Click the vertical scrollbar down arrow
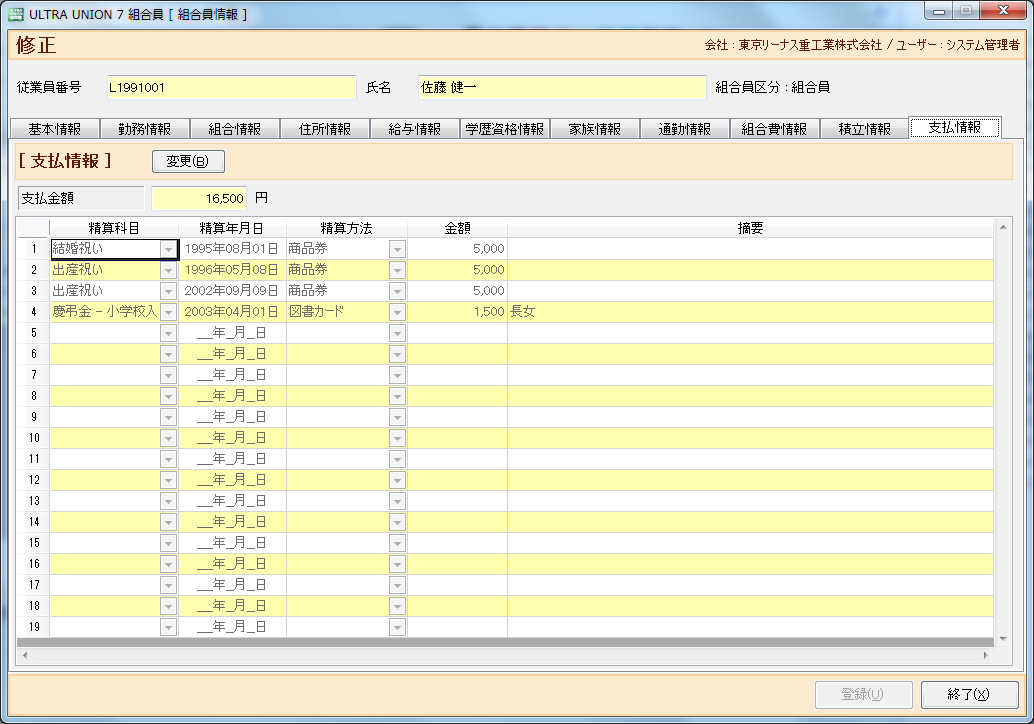 [1003, 639]
